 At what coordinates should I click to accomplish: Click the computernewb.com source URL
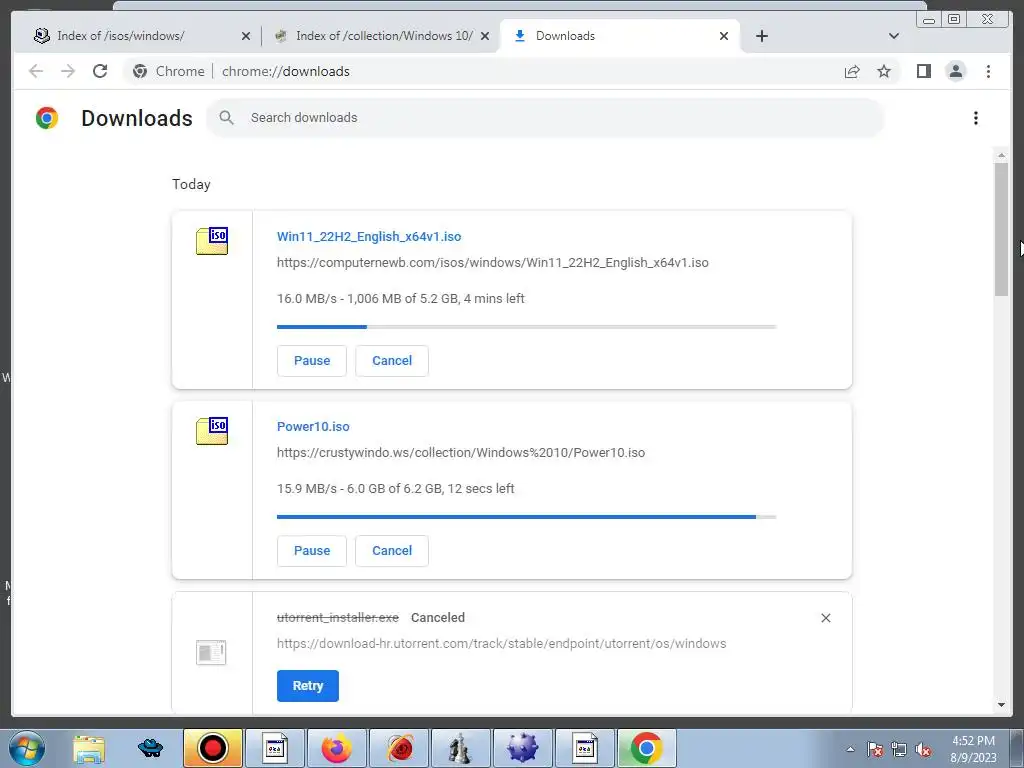click(492, 263)
